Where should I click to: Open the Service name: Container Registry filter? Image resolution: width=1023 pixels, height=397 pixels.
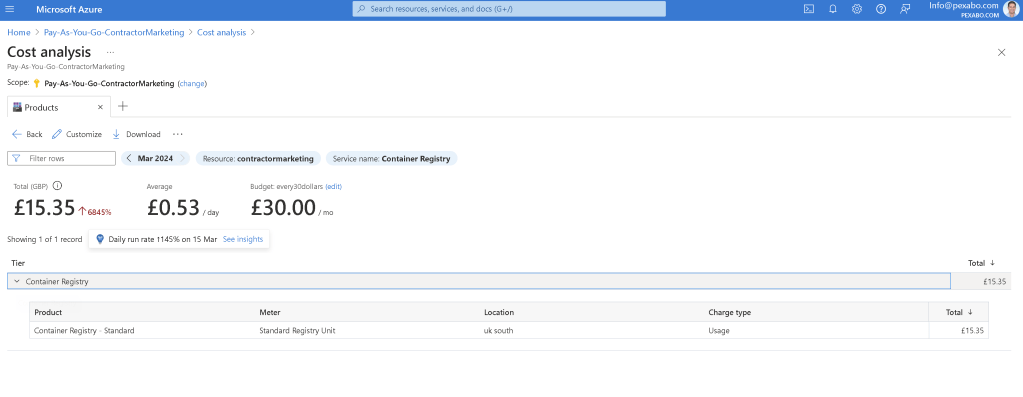391,158
